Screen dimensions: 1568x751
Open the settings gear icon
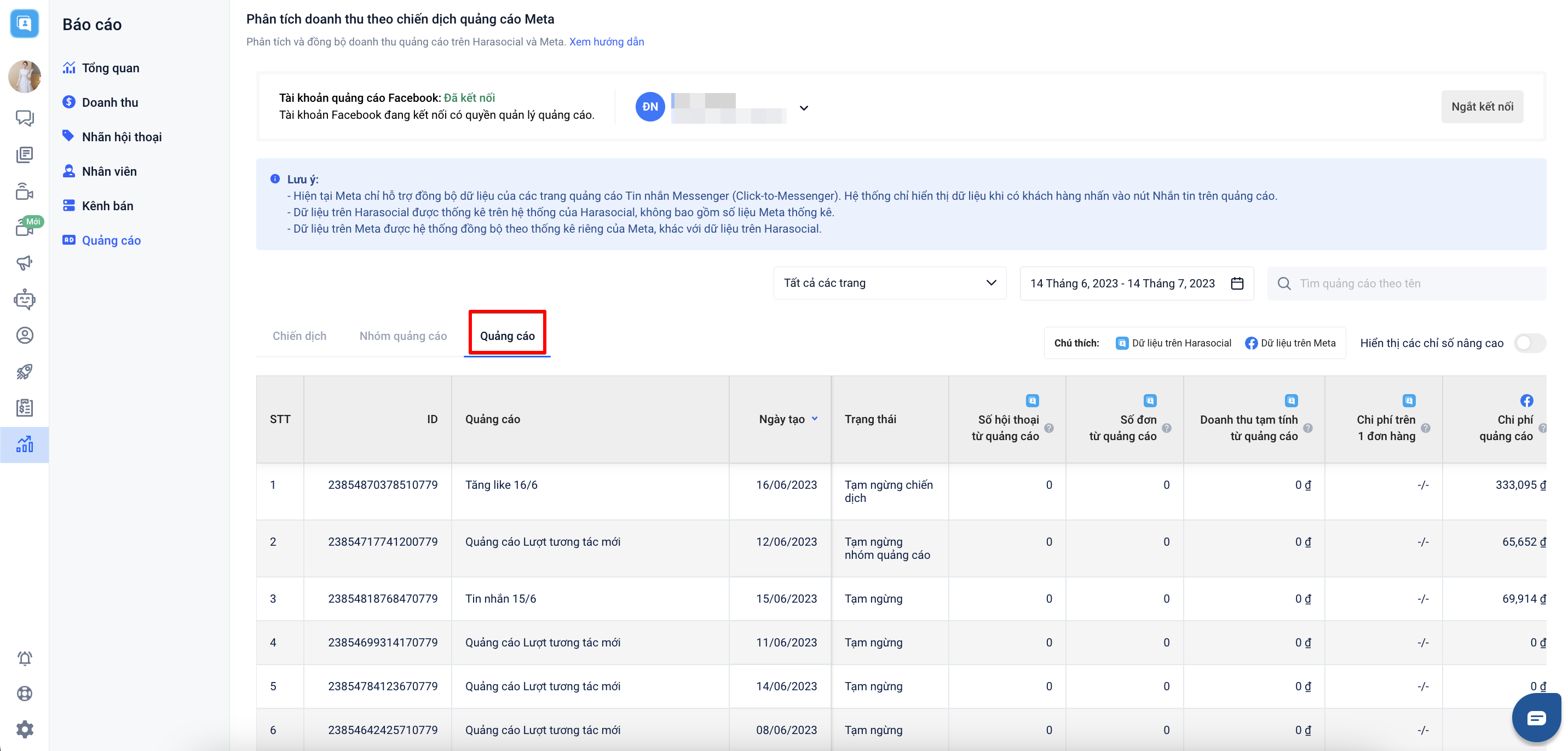(x=24, y=729)
